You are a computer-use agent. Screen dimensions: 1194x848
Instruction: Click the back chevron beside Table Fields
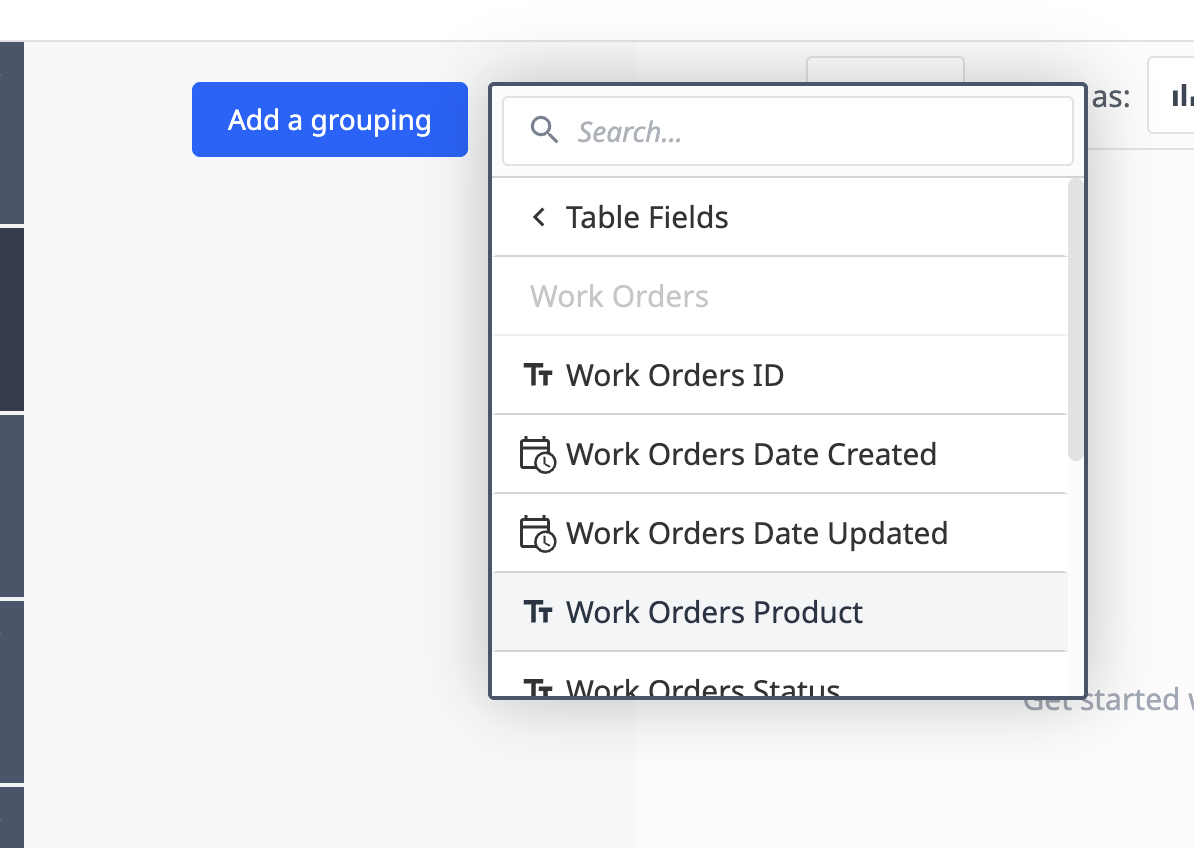[539, 216]
